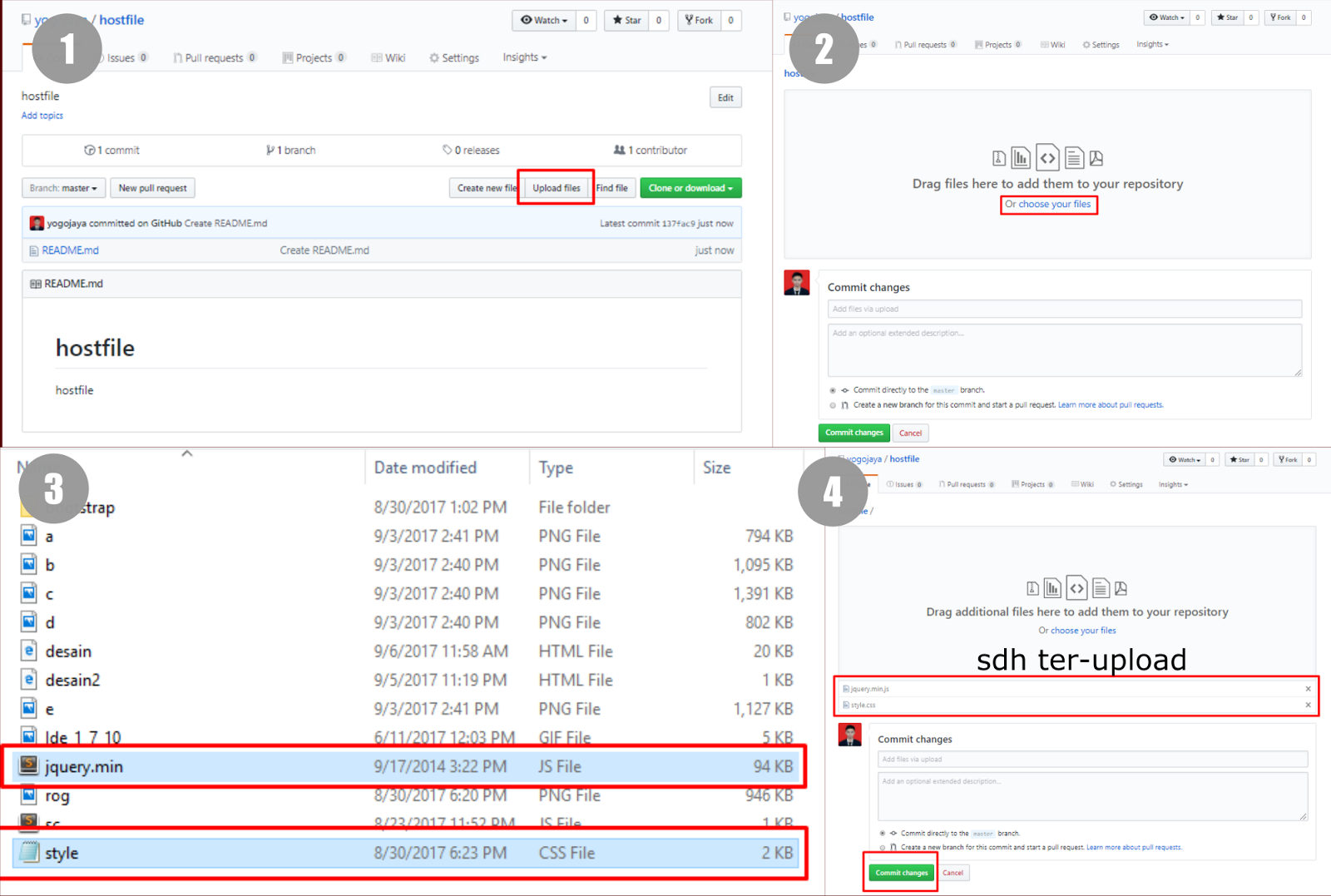This screenshot has width=1331, height=896.
Task: Open Watch dropdown in step 4 page
Action: pos(1185,460)
